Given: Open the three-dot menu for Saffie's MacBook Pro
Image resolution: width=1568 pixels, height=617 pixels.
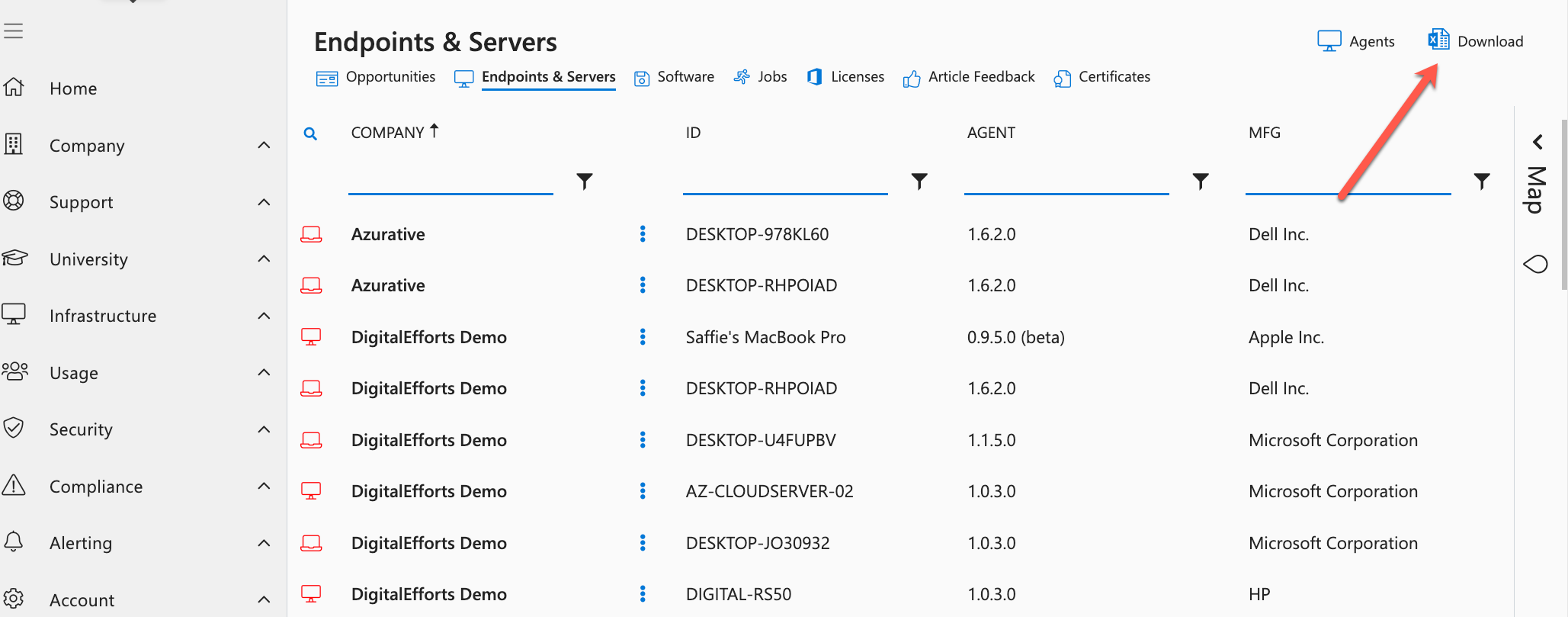Looking at the screenshot, I should [643, 337].
